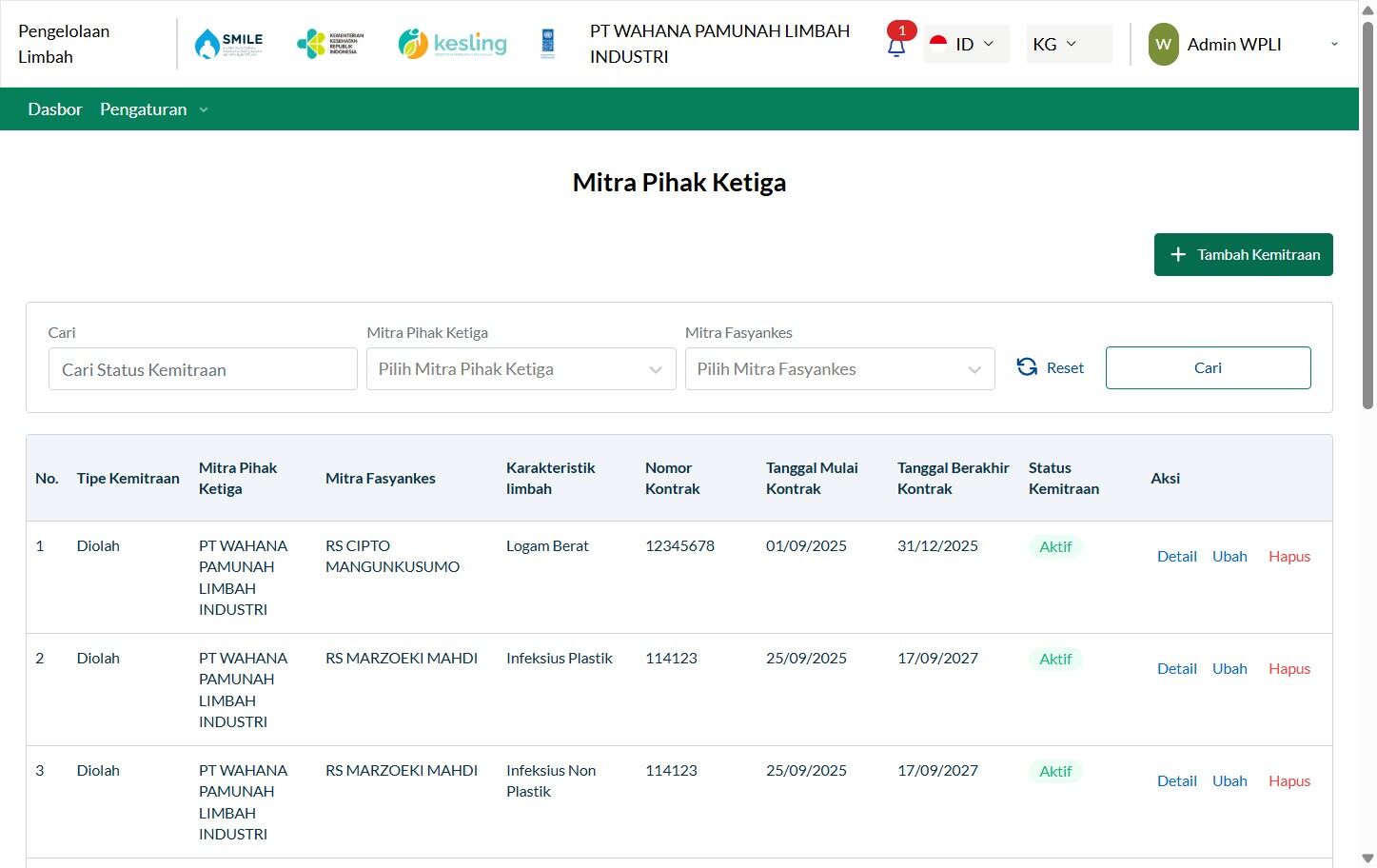Open Detail for RS CIPTO MANGUNKUSUMO row
1377x868 pixels.
pyautogui.click(x=1176, y=557)
